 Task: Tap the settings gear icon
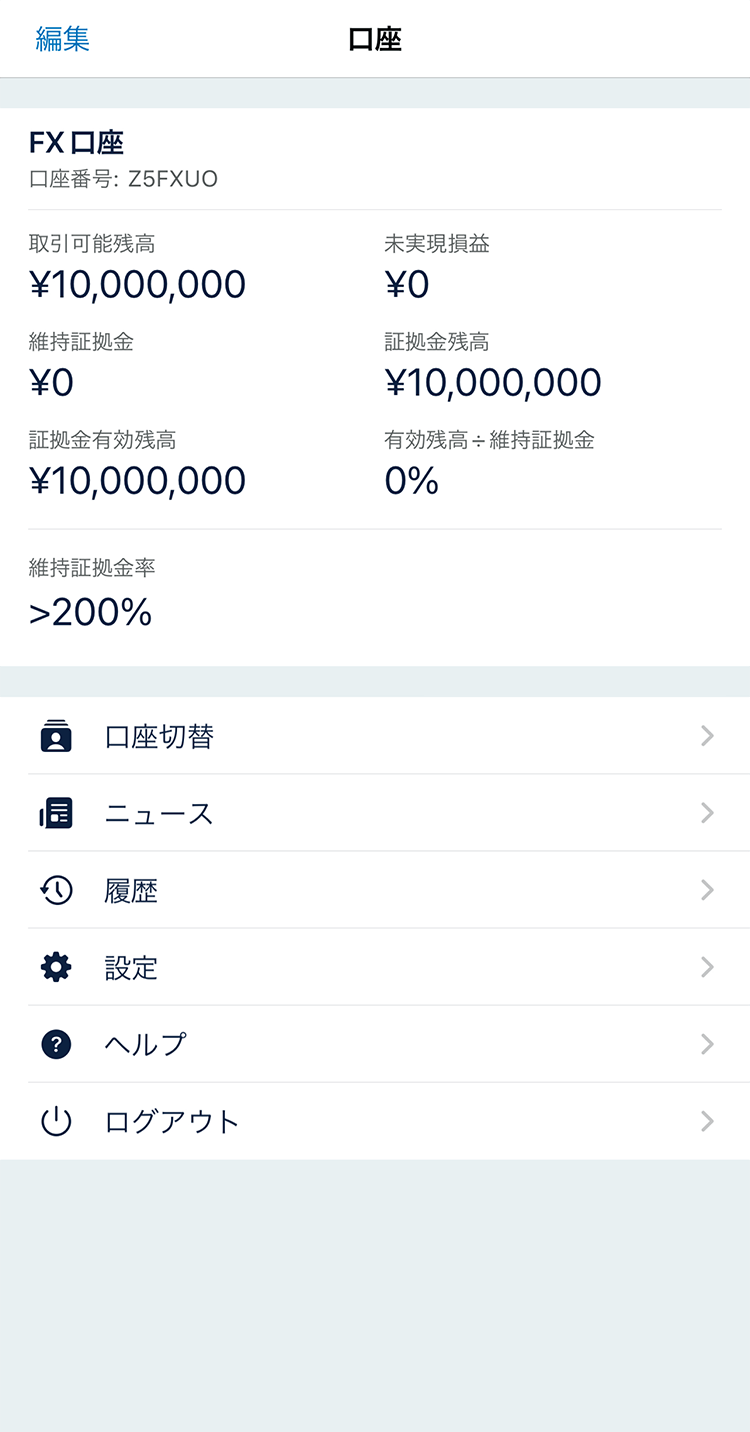[x=56, y=967]
